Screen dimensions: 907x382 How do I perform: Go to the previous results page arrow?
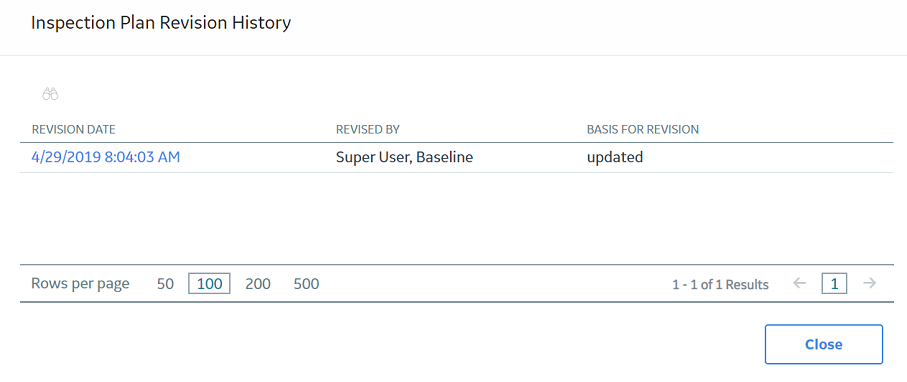click(799, 283)
